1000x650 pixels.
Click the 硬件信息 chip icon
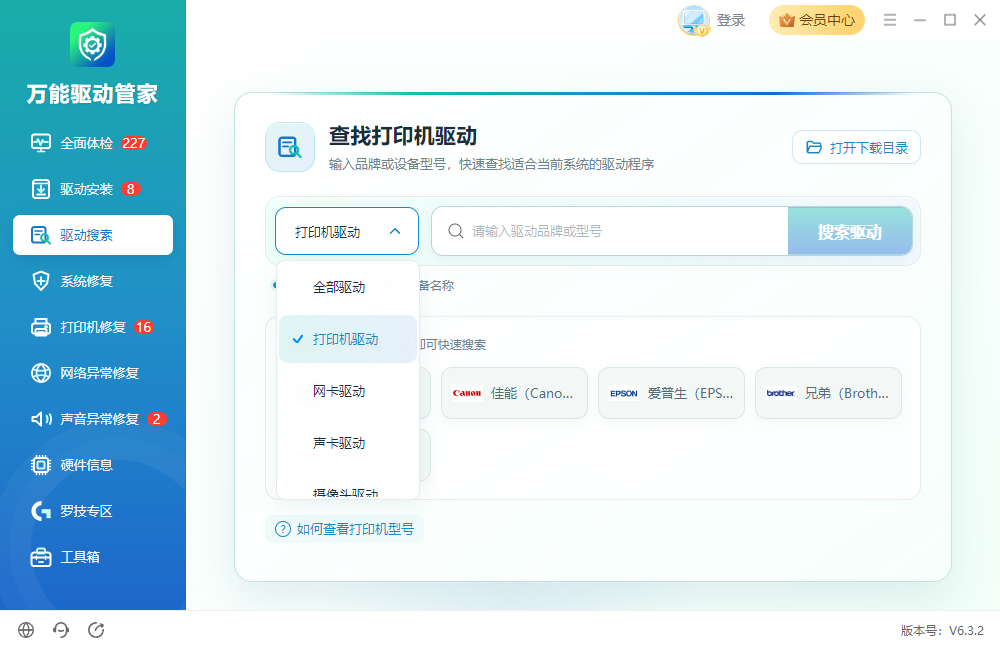coord(41,464)
